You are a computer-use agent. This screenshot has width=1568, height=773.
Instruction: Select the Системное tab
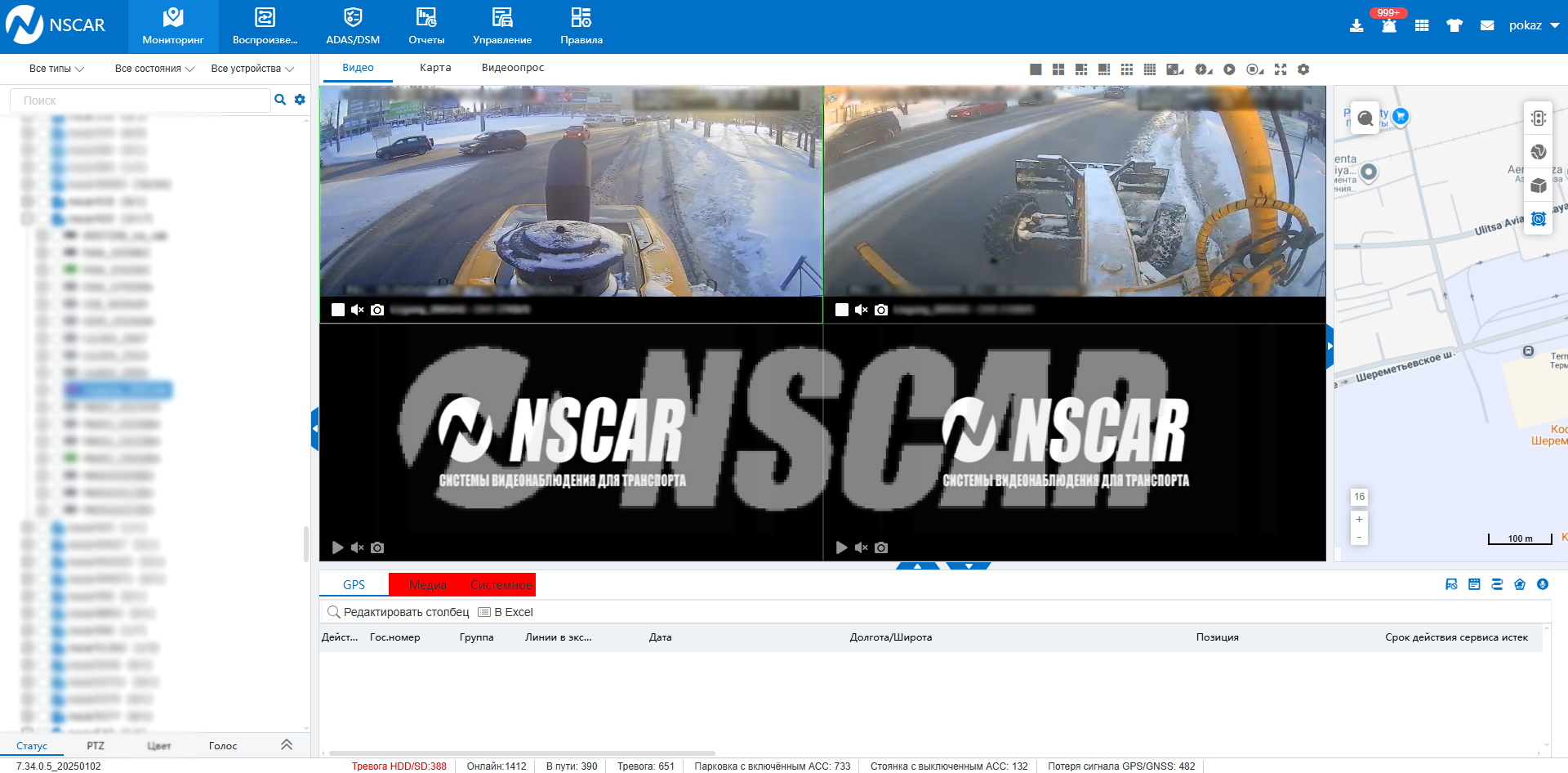point(501,585)
